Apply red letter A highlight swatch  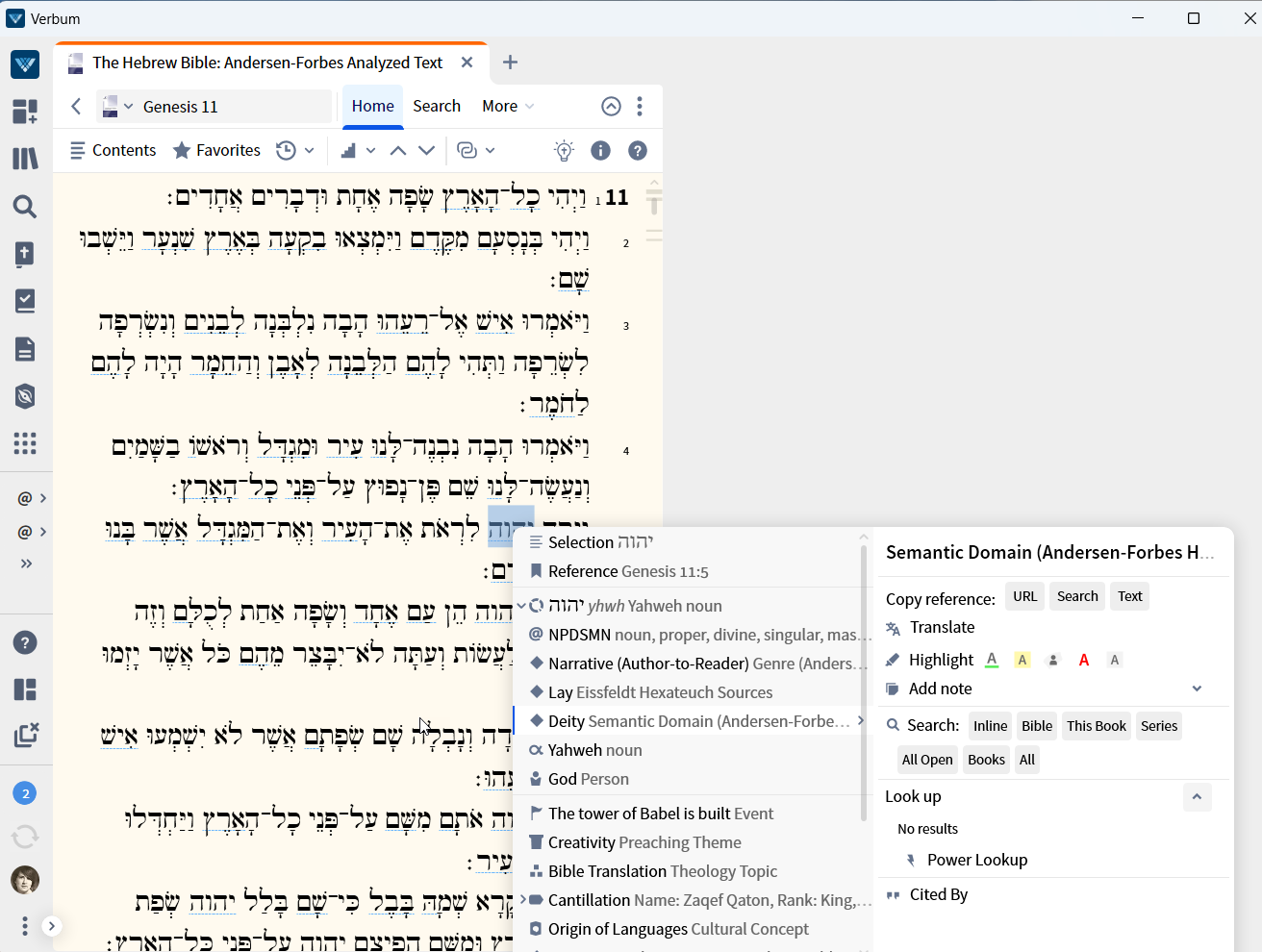pyautogui.click(x=1084, y=660)
